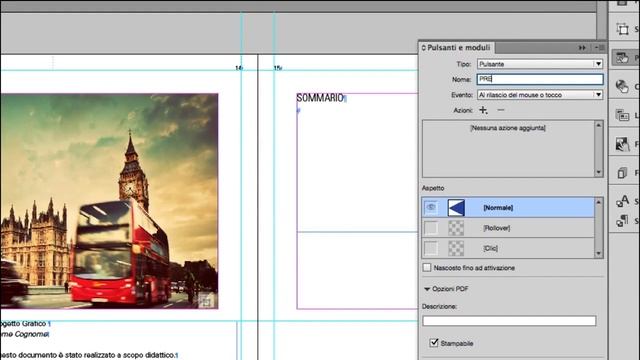Select the London bus photo on the page

pos(109,201)
